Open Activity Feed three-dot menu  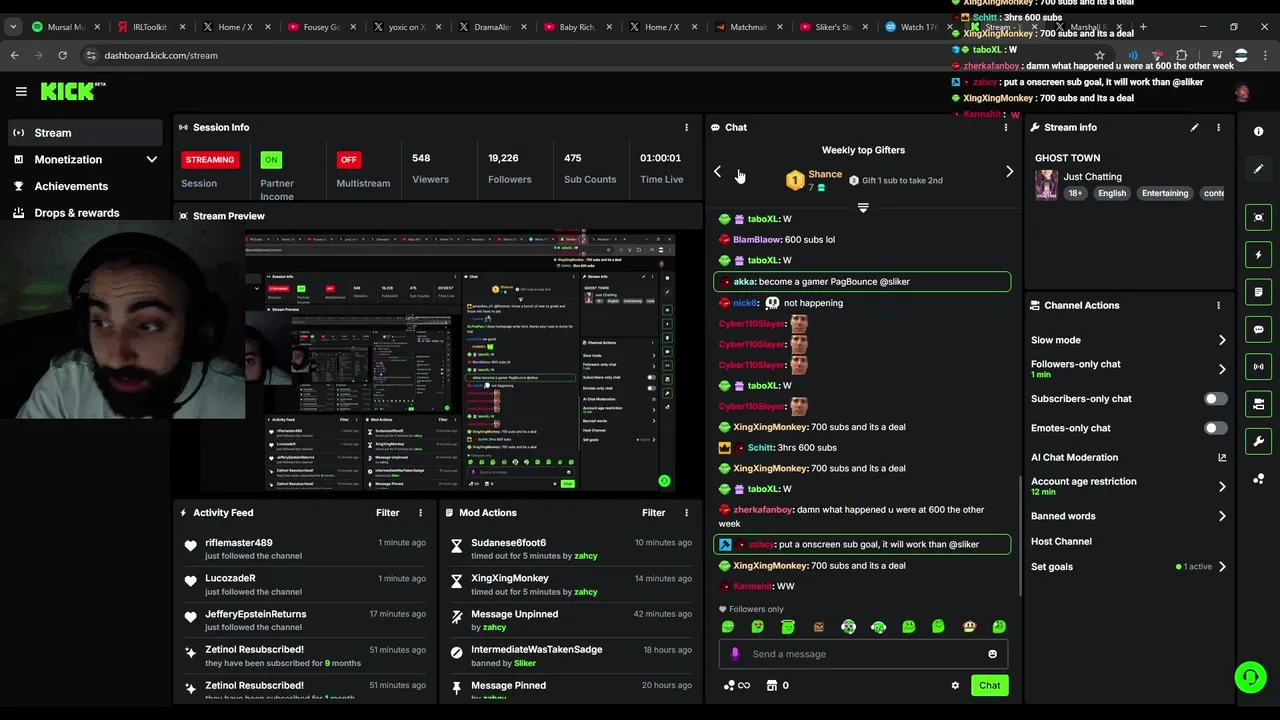click(x=420, y=512)
